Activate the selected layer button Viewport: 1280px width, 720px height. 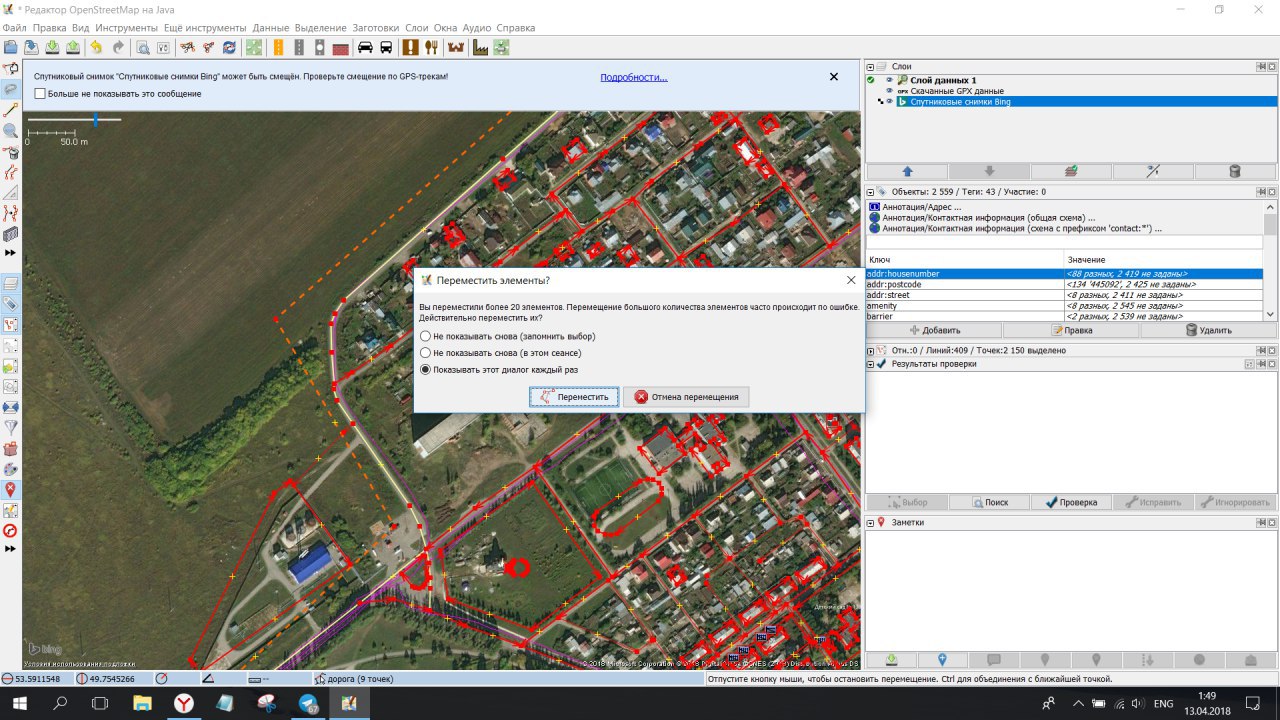pos(1071,171)
